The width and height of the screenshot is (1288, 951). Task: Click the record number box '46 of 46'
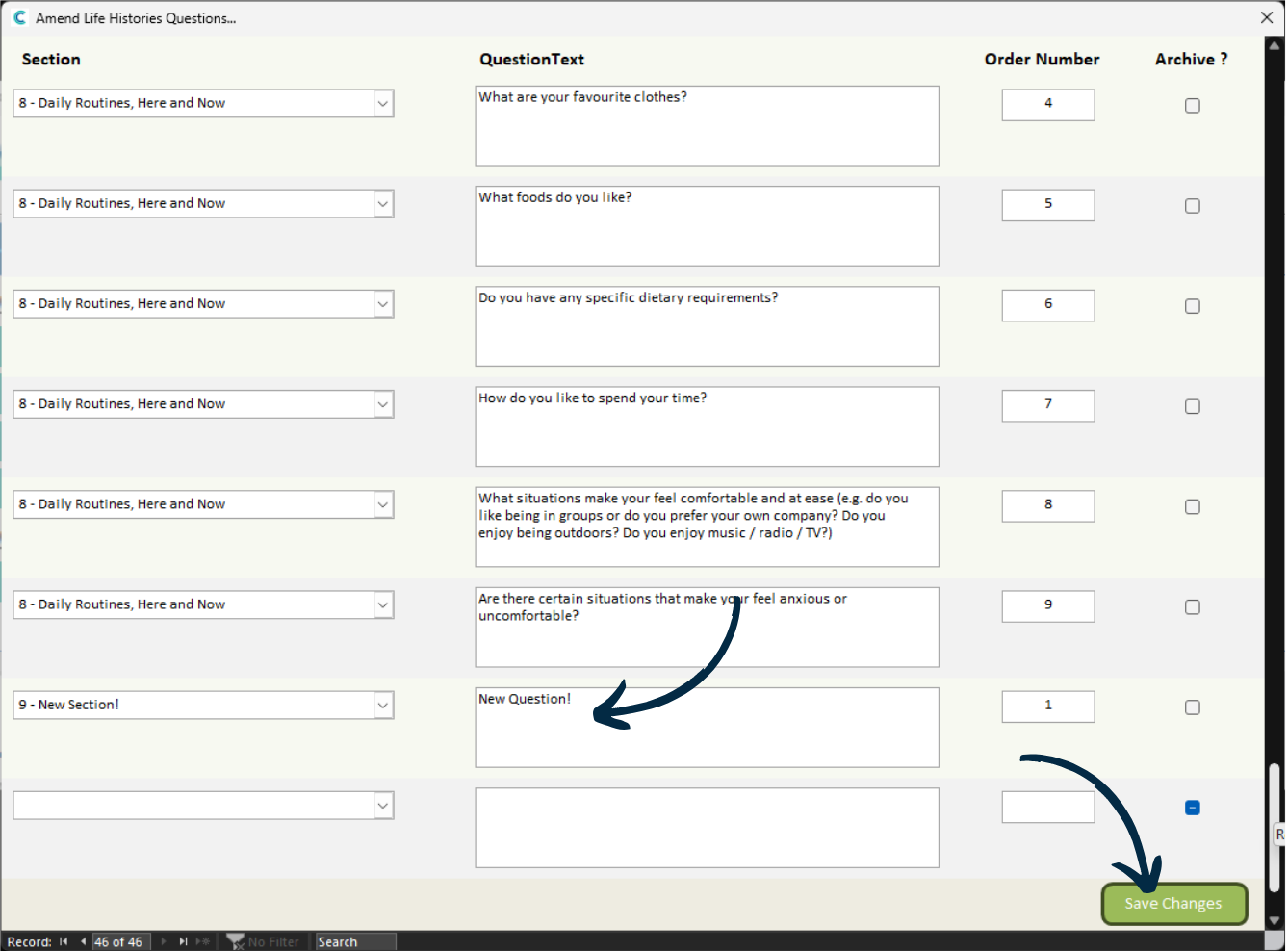119,941
